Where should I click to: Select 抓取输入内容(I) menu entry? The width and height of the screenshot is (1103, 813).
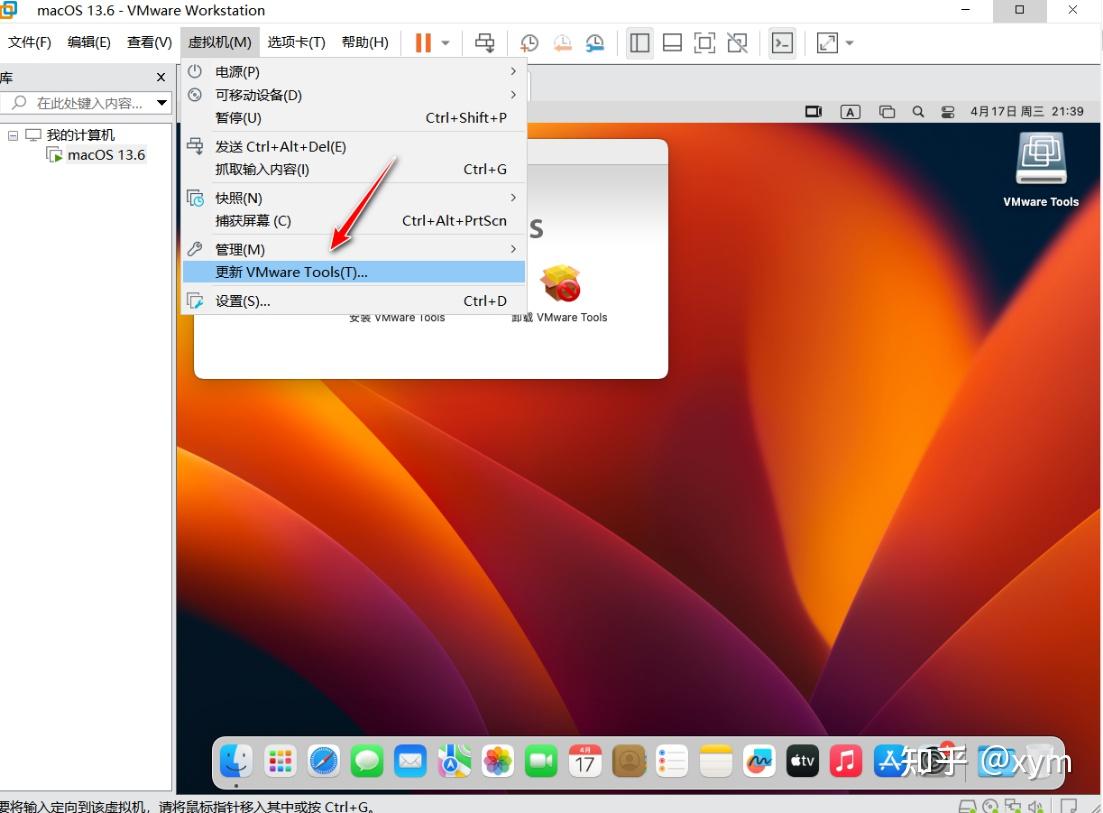click(x=354, y=169)
